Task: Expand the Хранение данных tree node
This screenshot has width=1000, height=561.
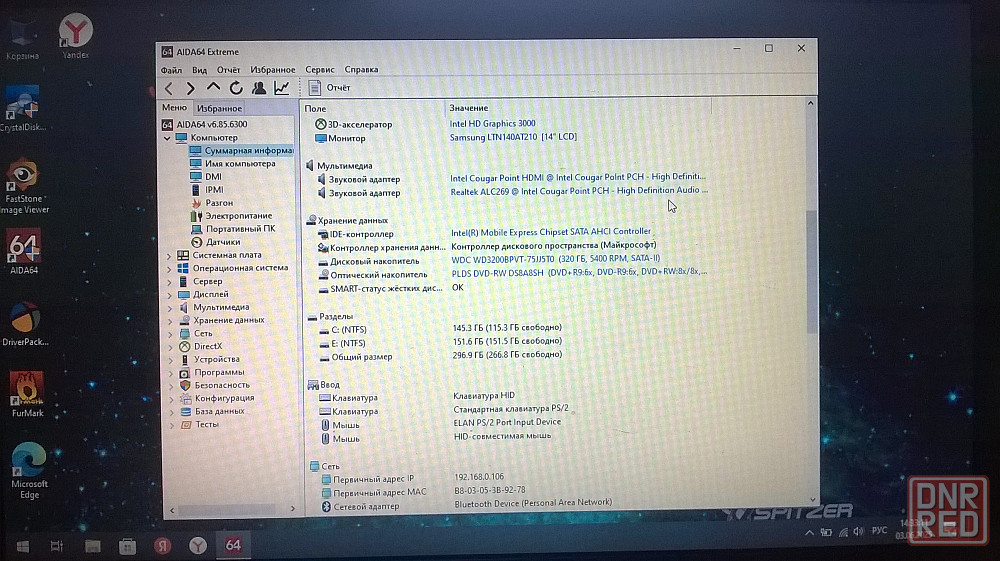Action: pos(170,321)
